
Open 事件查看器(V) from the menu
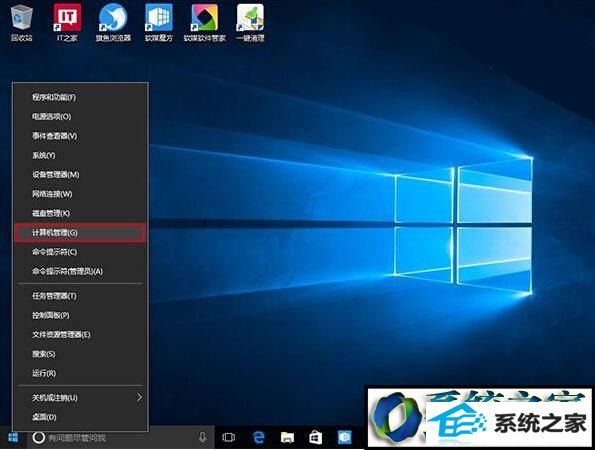[x=80, y=136]
